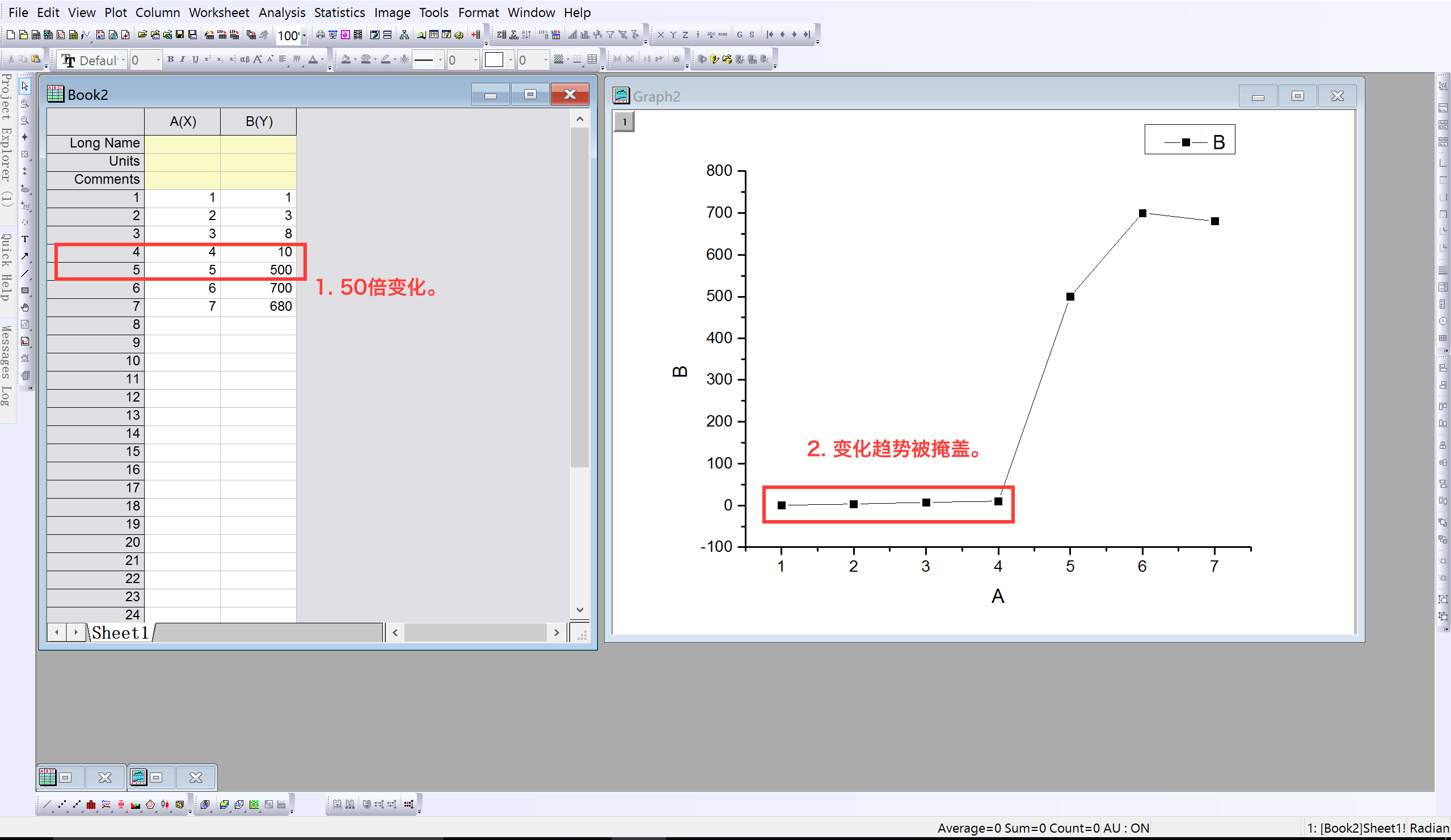Click the Scatter plot icon

tap(62, 804)
